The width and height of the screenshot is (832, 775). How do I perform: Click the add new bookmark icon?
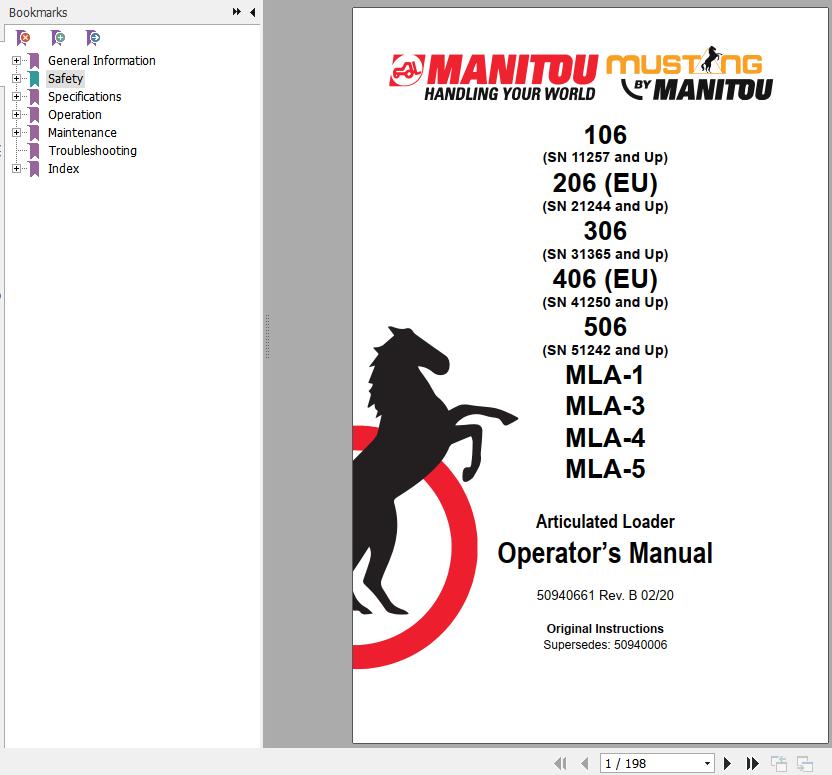[58, 38]
